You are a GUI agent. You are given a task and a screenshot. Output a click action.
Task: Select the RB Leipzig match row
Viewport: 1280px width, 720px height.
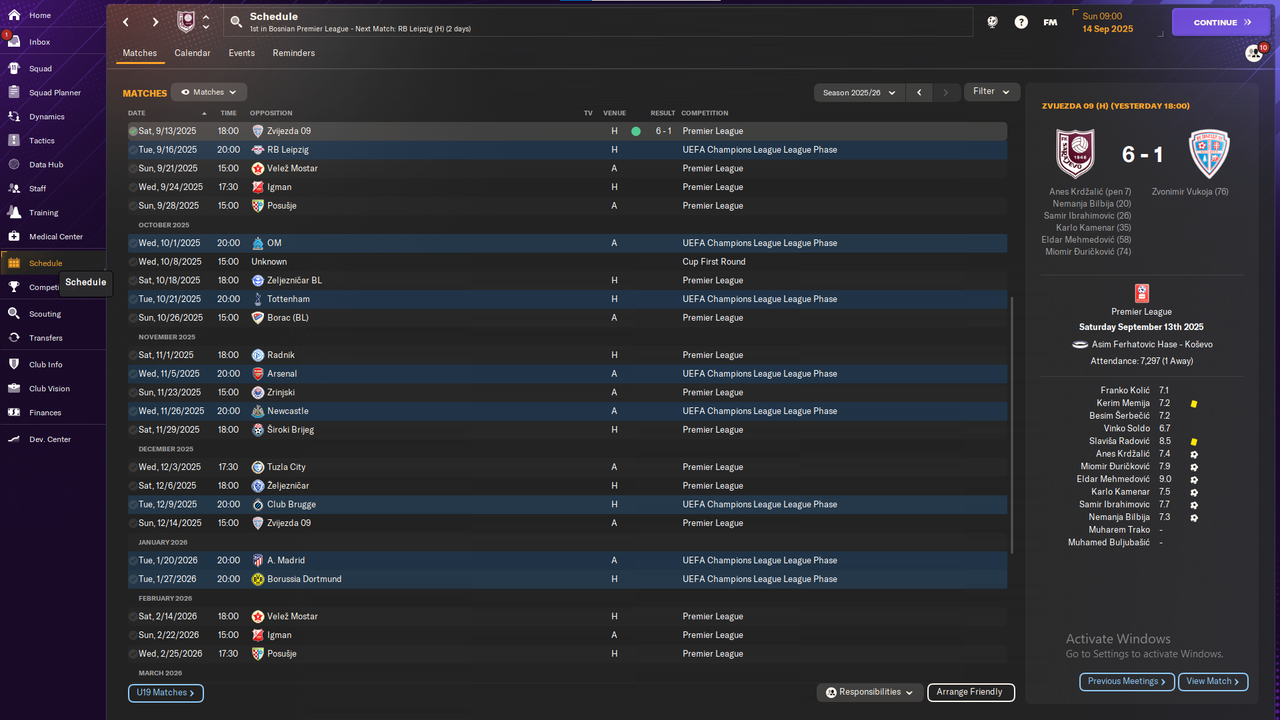tap(567, 150)
